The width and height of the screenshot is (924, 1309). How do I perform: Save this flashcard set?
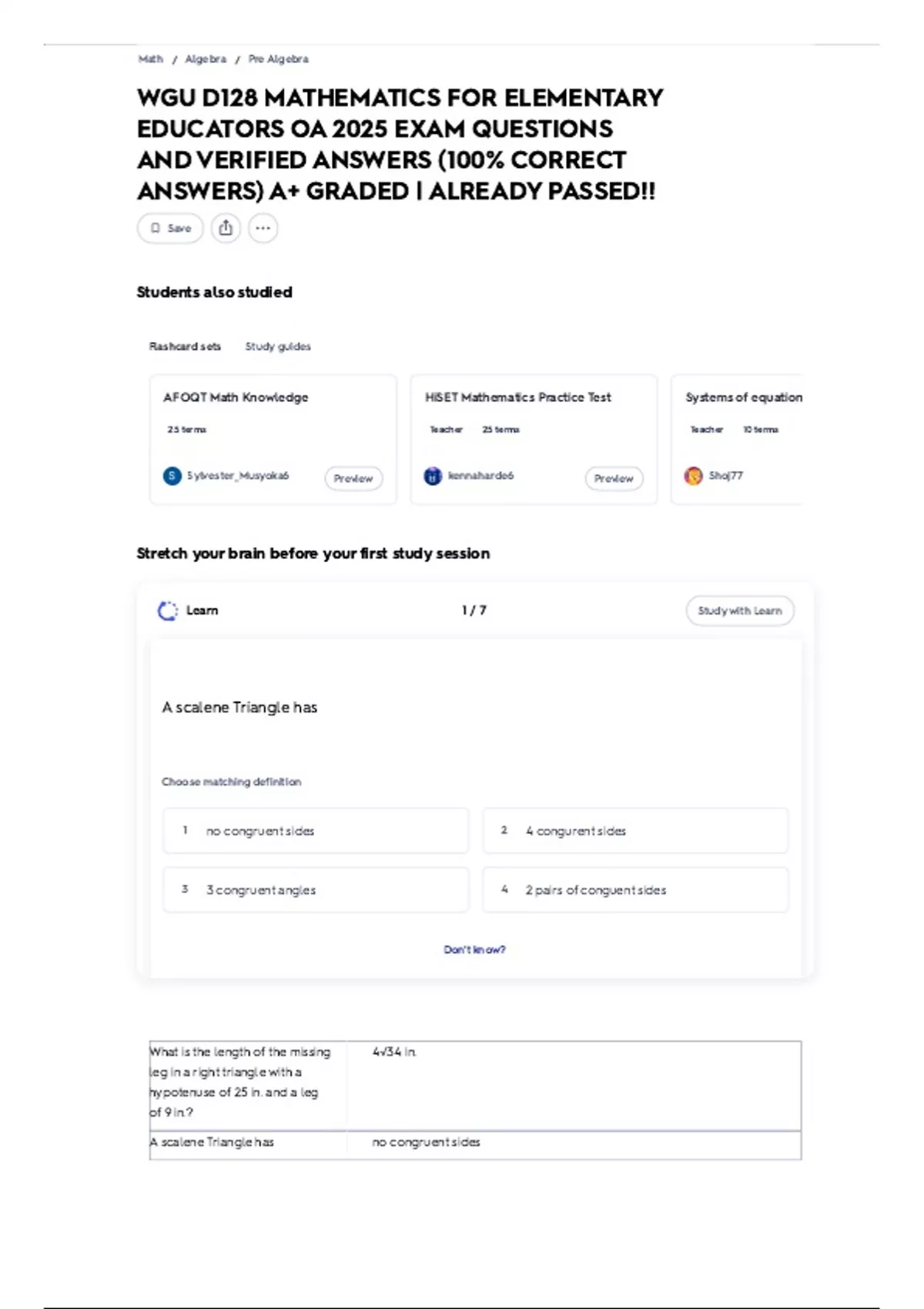[170, 228]
